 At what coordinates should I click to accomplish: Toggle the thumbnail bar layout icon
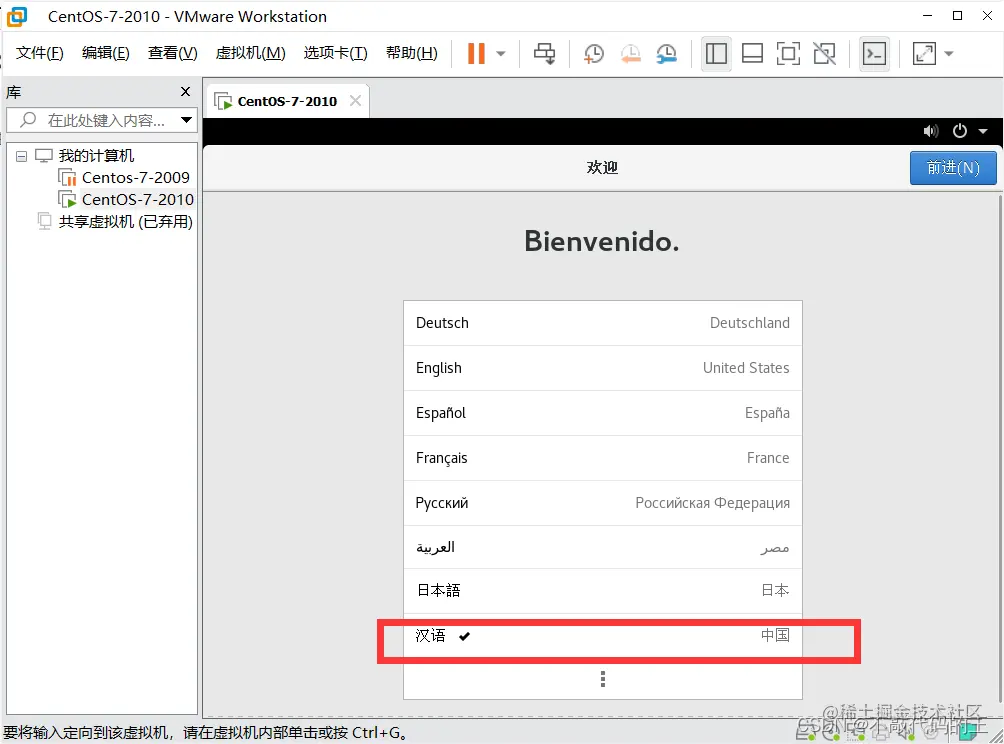pyautogui.click(x=752, y=54)
